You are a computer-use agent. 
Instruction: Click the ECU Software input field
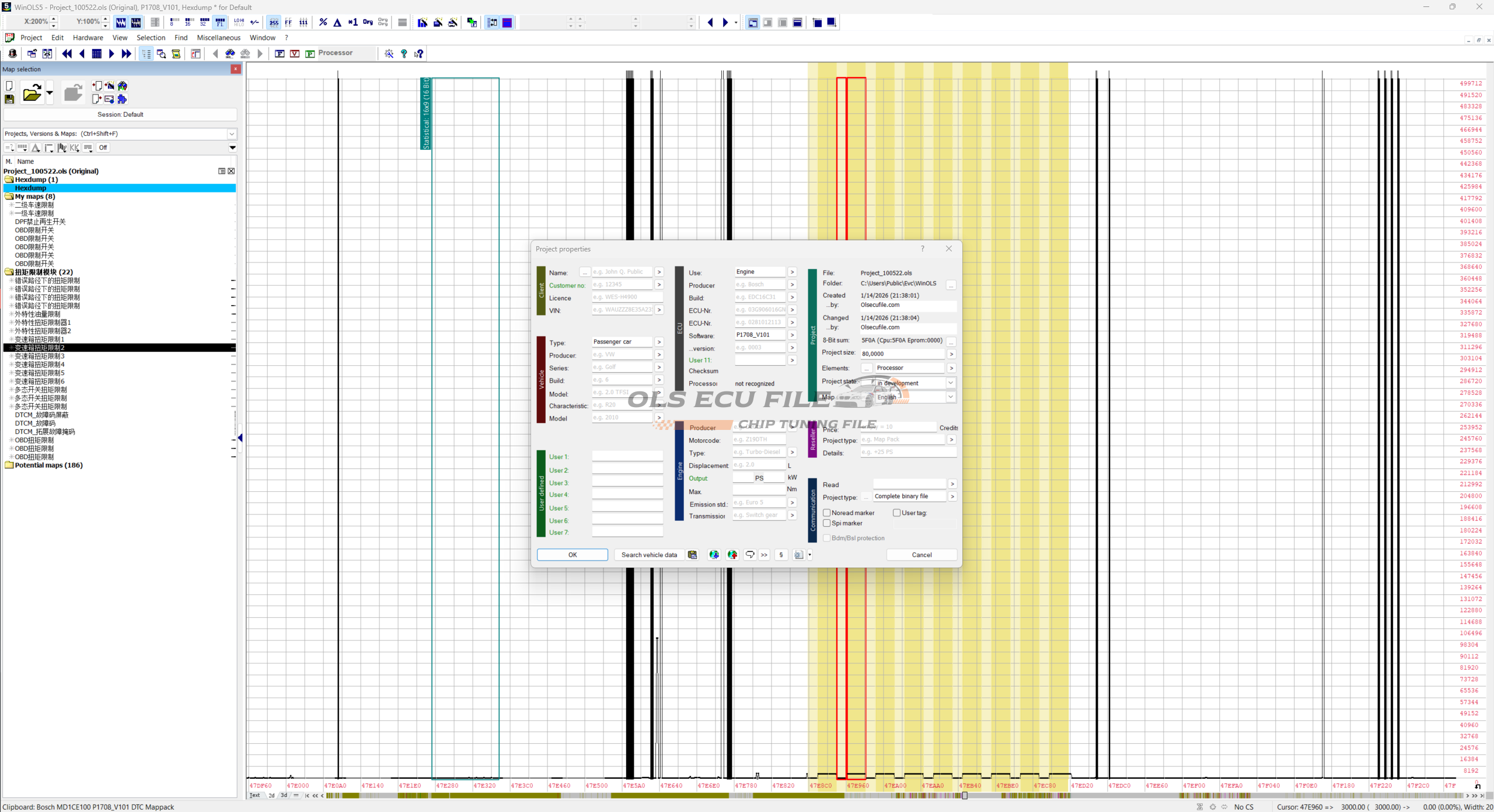[759, 335]
